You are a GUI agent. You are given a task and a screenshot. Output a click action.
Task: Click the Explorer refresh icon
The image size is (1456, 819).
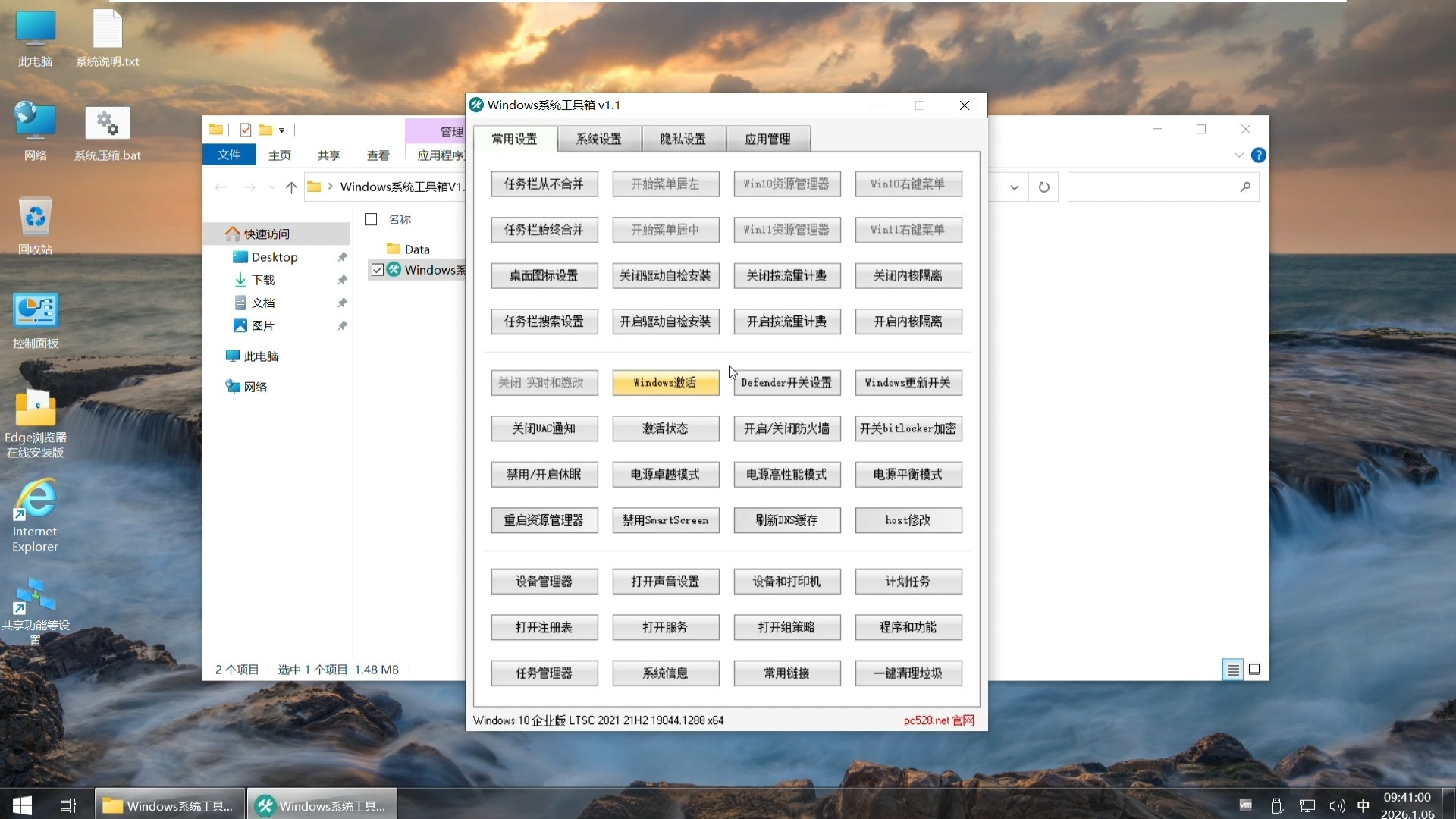[x=1044, y=187]
